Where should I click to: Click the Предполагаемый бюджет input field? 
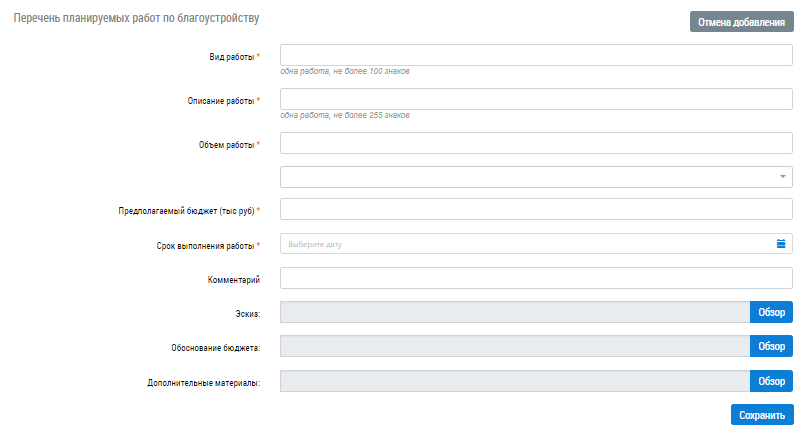click(536, 210)
